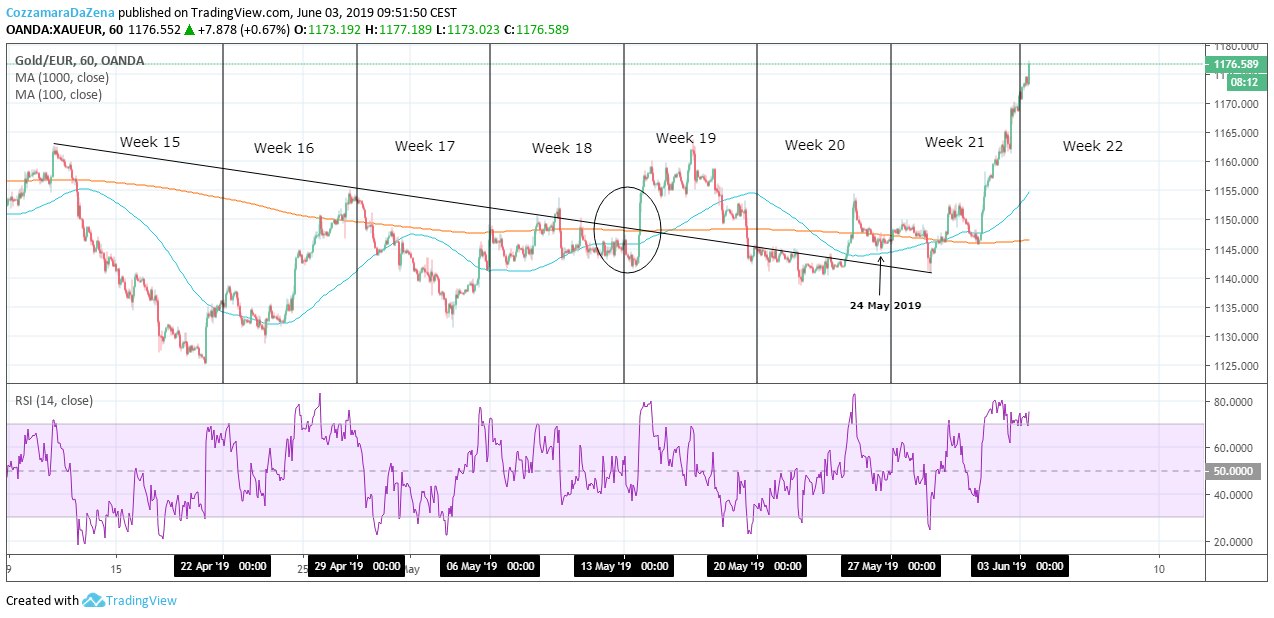Select the Week 22 text annotation
This screenshot has width=1274, height=618.
pos(1093,146)
